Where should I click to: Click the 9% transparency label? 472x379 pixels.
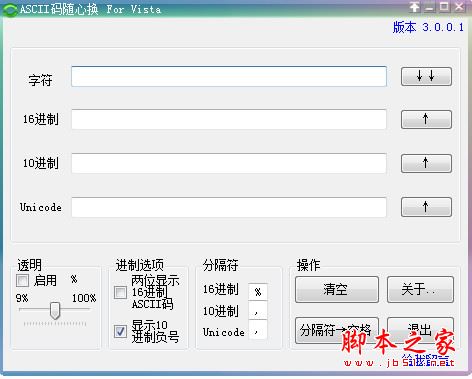pos(22,298)
